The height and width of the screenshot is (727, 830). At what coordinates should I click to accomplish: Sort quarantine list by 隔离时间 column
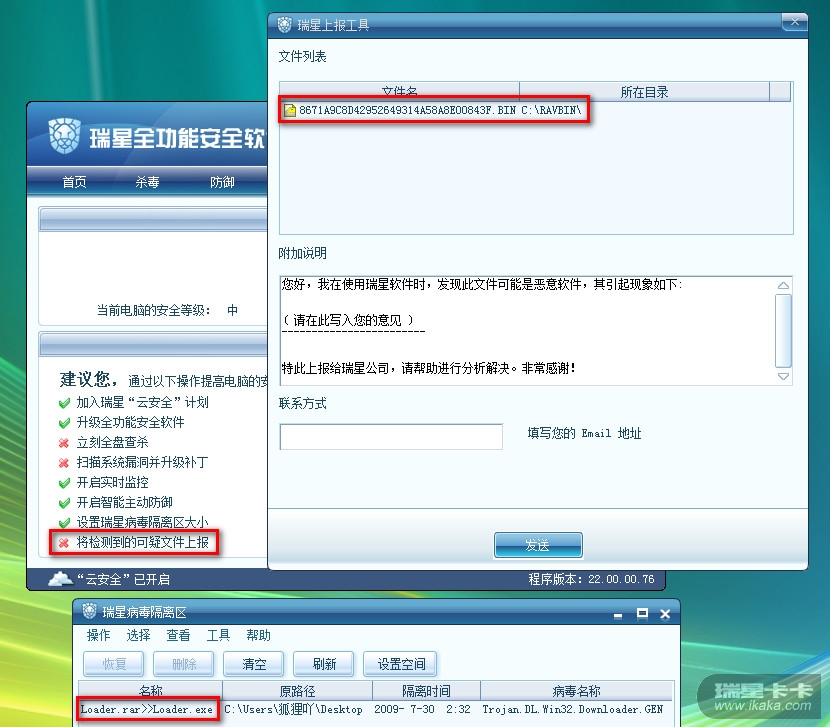point(427,690)
